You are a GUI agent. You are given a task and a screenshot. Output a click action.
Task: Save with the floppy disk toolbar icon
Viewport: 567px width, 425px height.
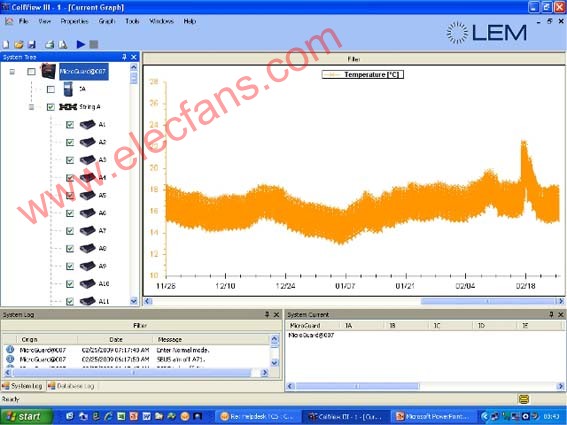pyautogui.click(x=31, y=44)
